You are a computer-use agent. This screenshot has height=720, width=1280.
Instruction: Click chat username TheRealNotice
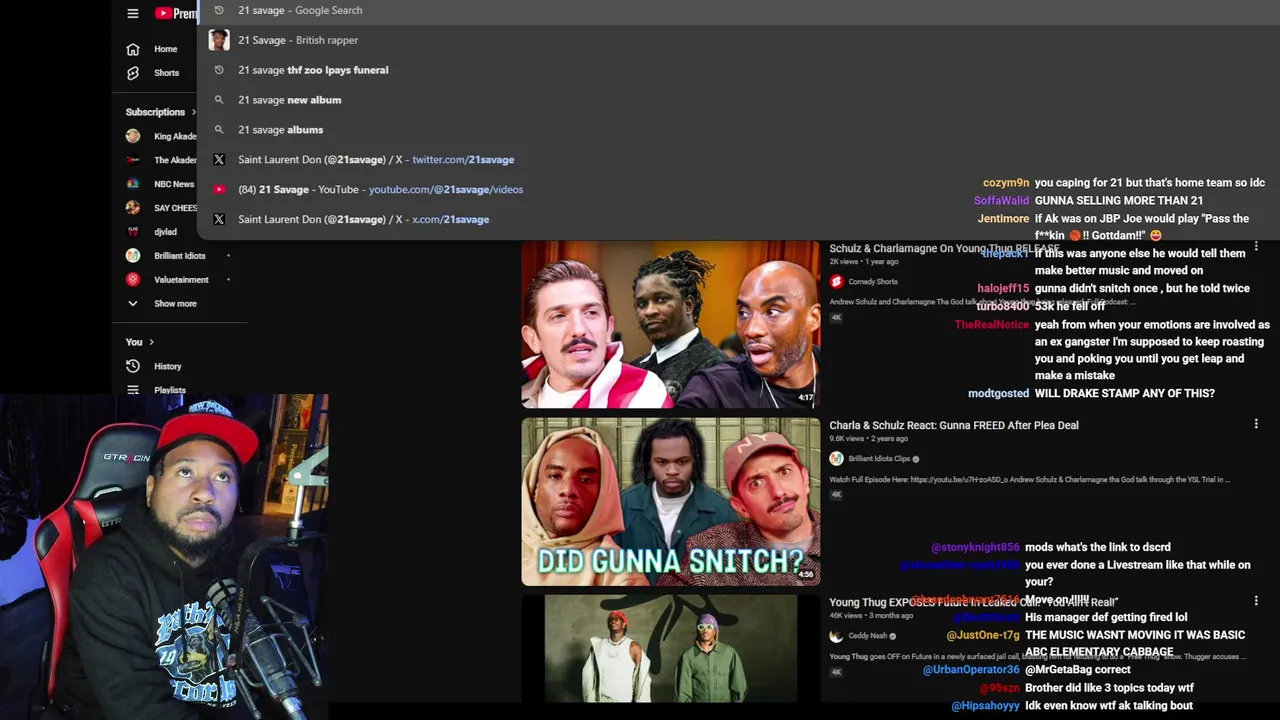(992, 325)
